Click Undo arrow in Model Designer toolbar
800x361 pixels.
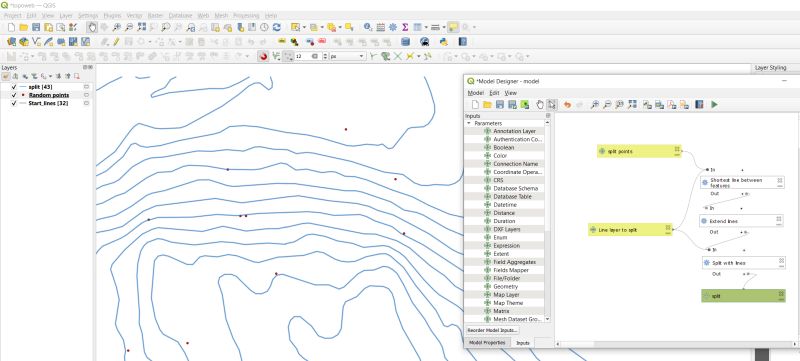pyautogui.click(x=566, y=105)
